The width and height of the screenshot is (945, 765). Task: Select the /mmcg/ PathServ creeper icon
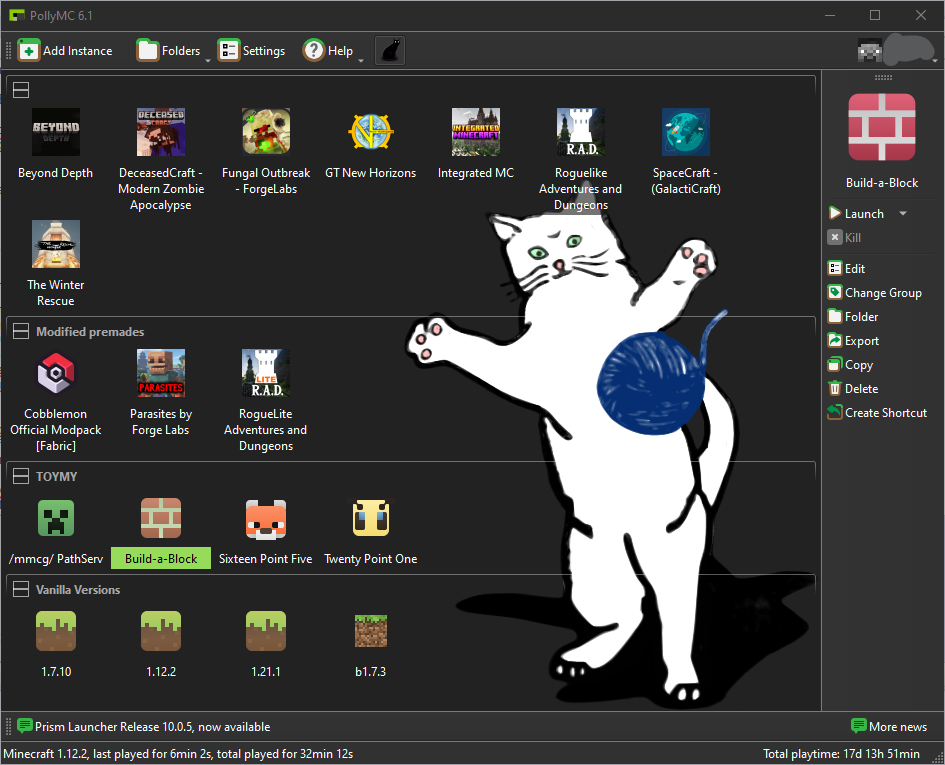pyautogui.click(x=55, y=518)
